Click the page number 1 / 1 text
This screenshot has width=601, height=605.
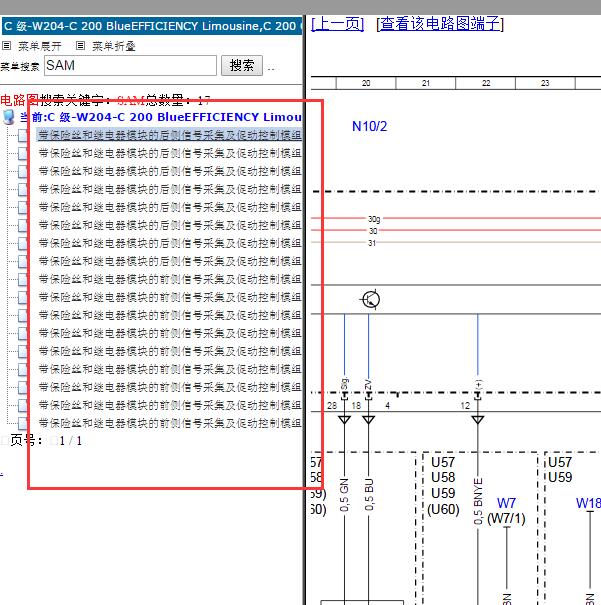[x=71, y=441]
